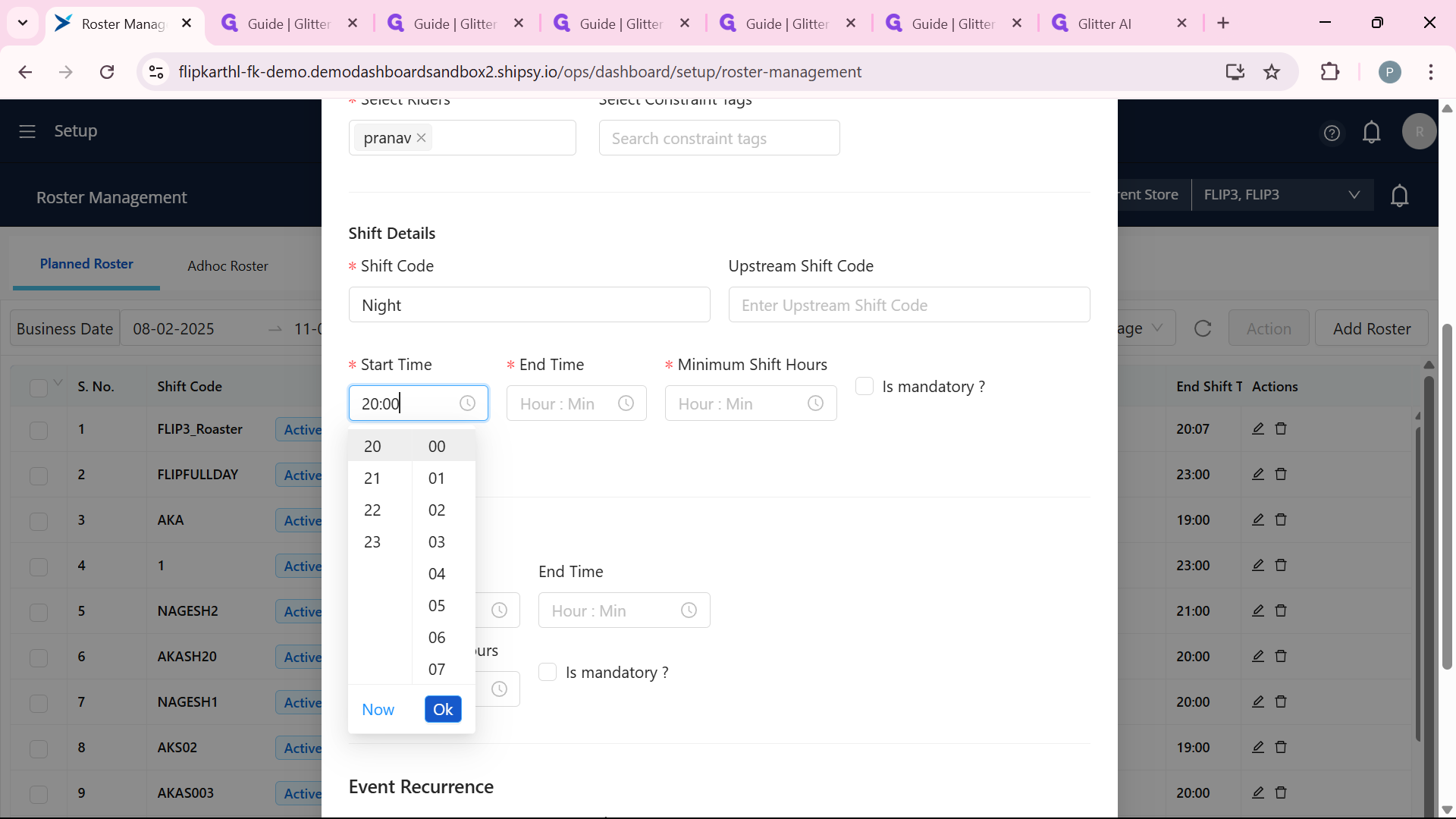The width and height of the screenshot is (1456, 819).
Task: Delete the AKA row ending 19:00
Action: (x=1281, y=519)
